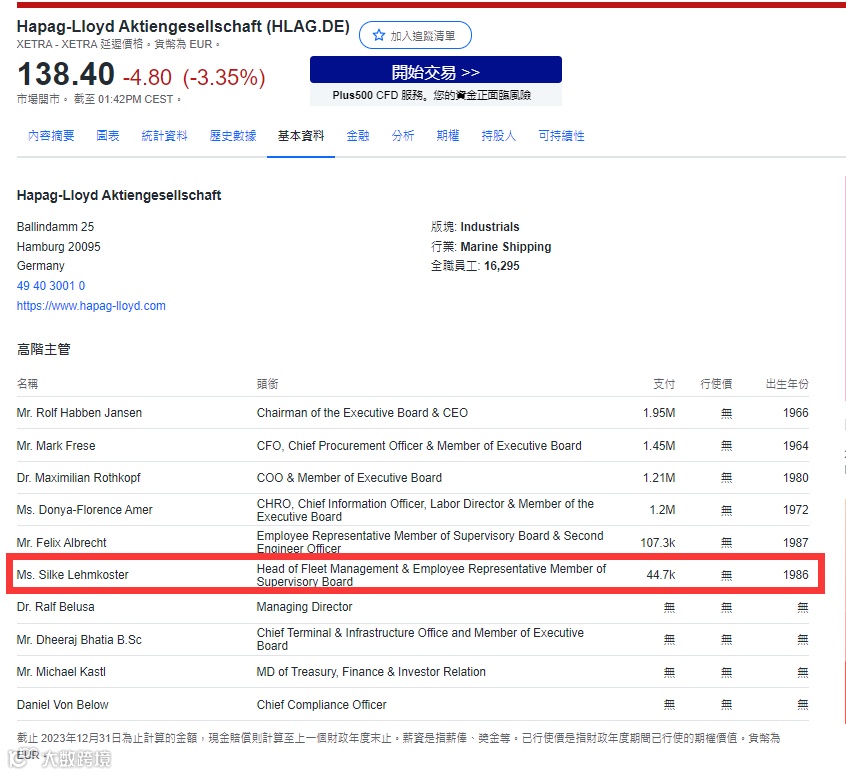Viewport: 846px width, 775px height.
Task: Start trading with the 開始交易 button
Action: (x=436, y=70)
